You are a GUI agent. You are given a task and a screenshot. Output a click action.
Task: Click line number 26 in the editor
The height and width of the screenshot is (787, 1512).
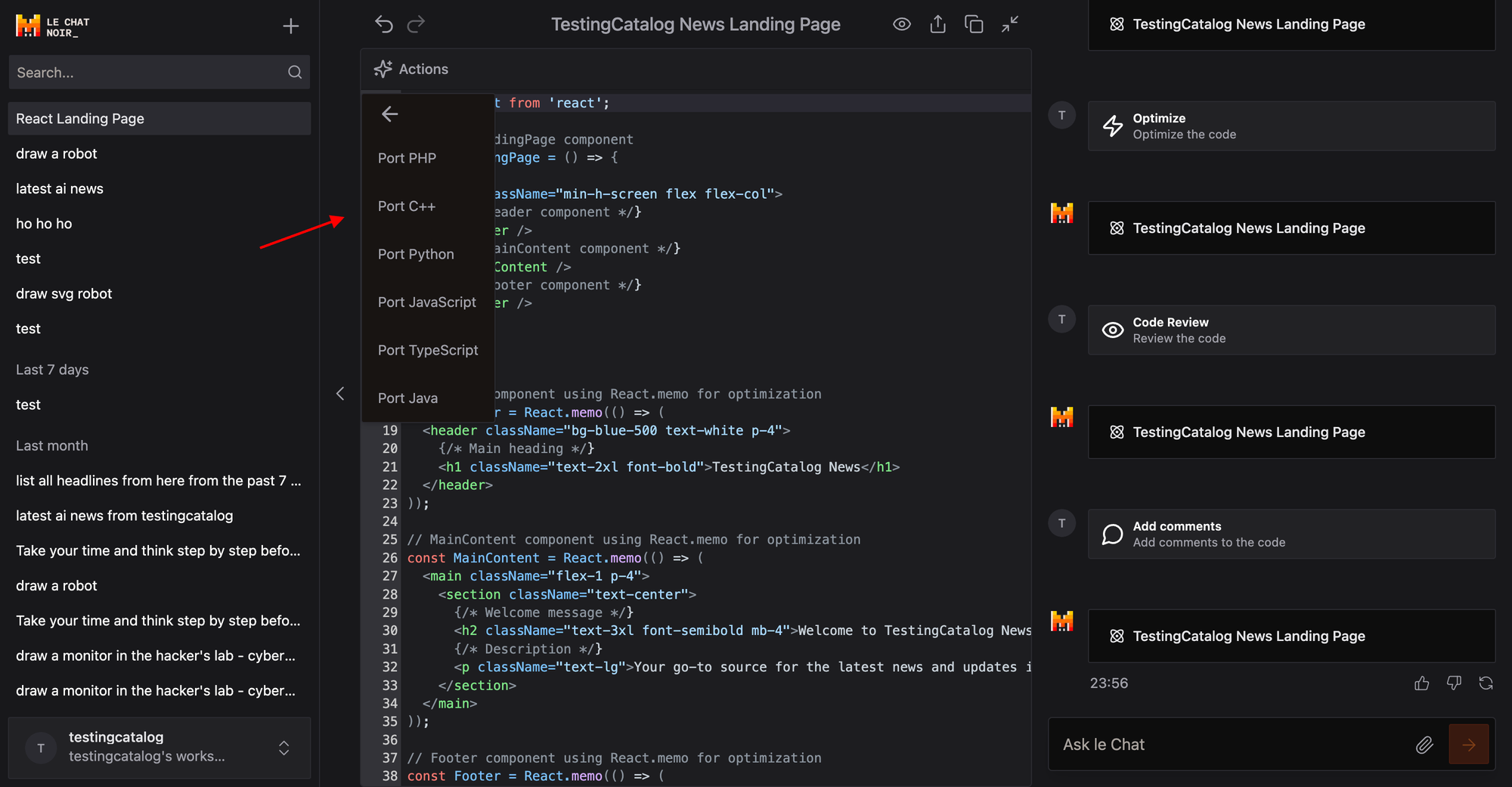click(x=389, y=558)
